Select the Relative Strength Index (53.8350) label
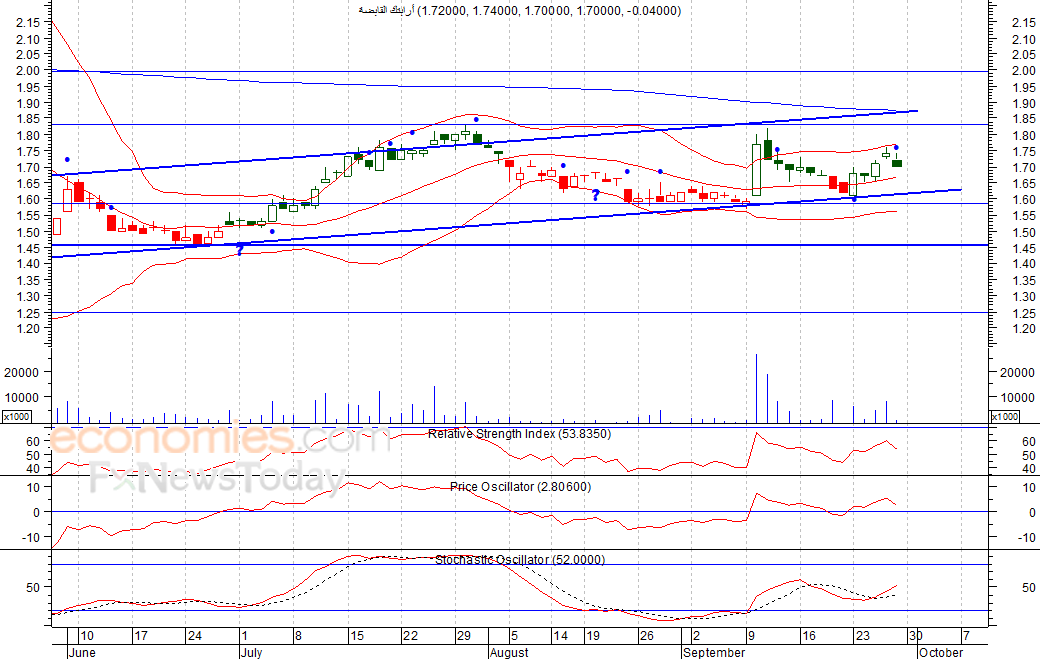This screenshot has height=659, width=1040. coord(519,434)
